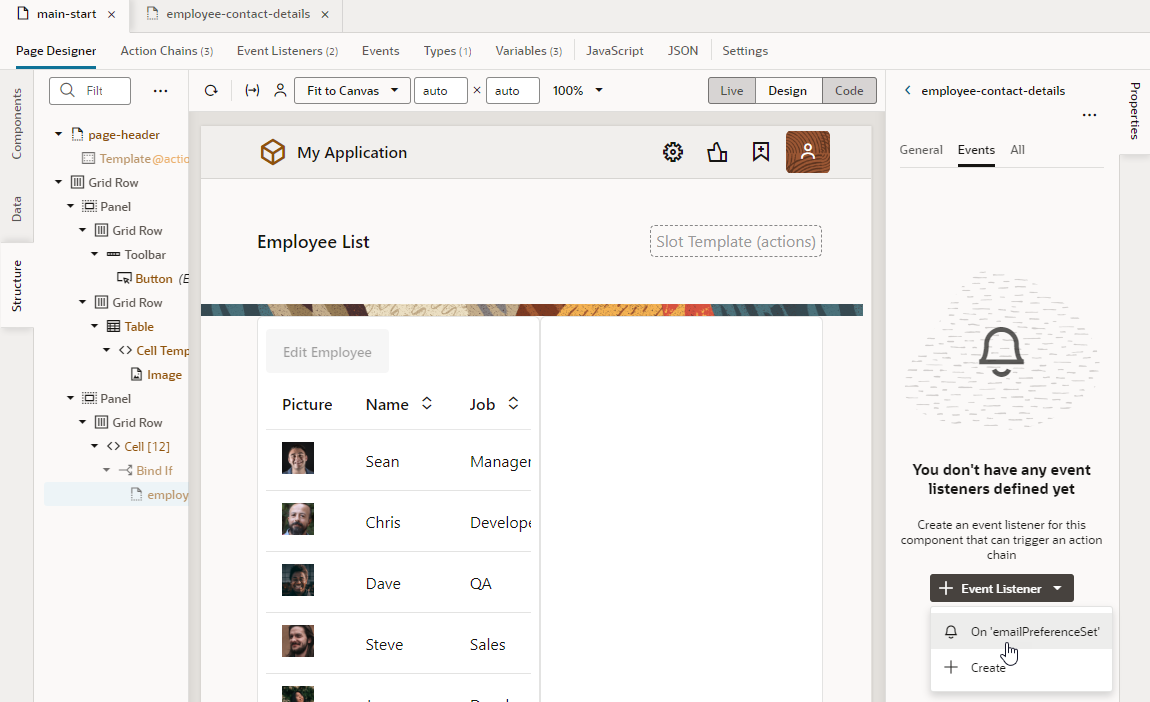Open the properties pane three-dot menu
Viewport: 1150px width, 702px height.
tap(1089, 115)
